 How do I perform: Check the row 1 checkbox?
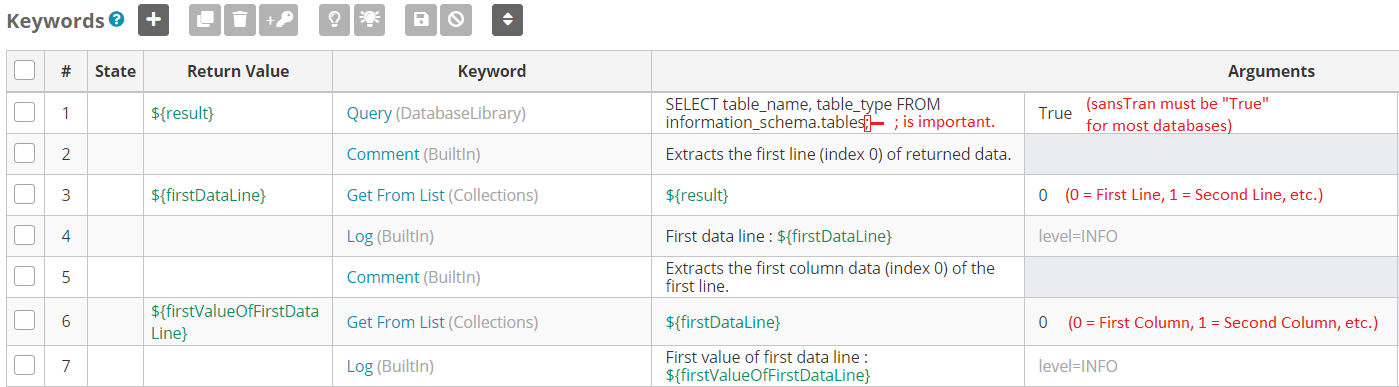pos(25,113)
